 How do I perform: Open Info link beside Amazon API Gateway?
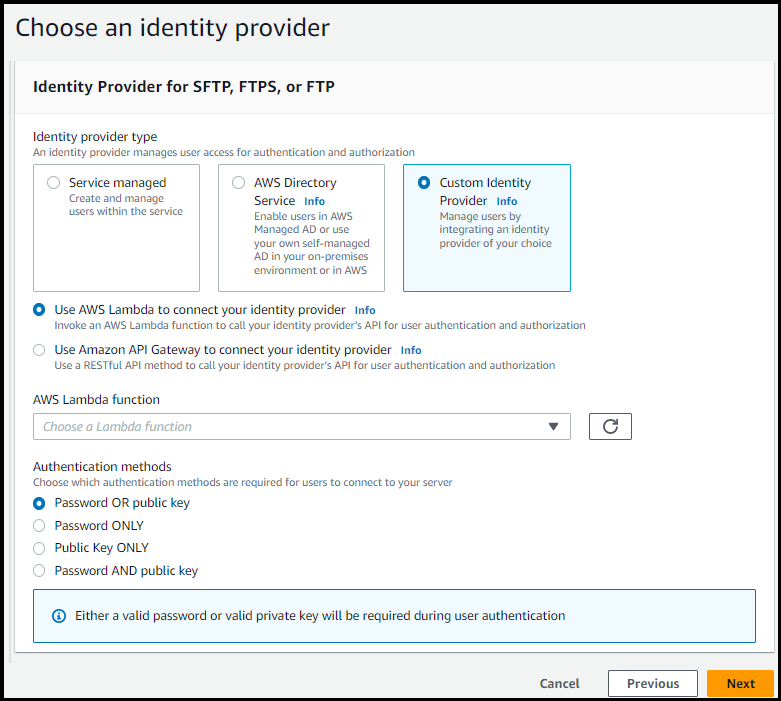point(411,351)
